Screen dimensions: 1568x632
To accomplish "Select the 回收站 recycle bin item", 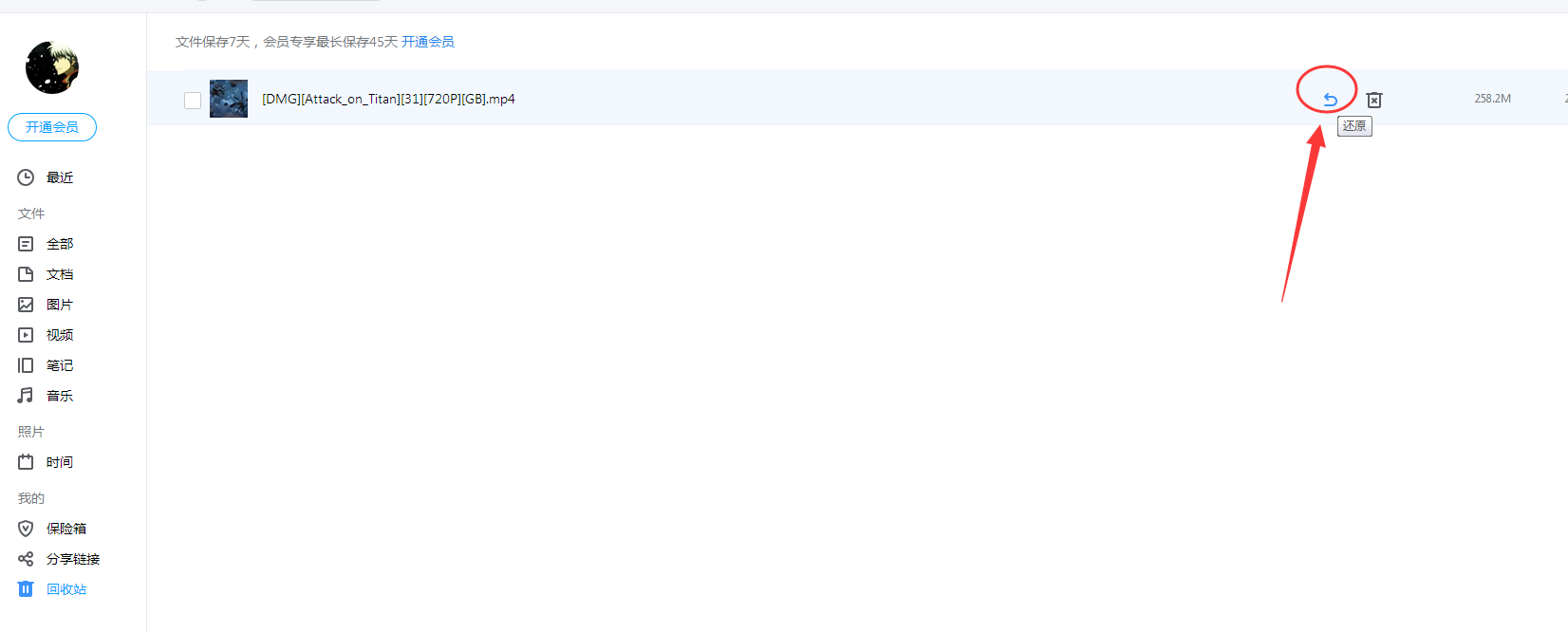I will [65, 589].
